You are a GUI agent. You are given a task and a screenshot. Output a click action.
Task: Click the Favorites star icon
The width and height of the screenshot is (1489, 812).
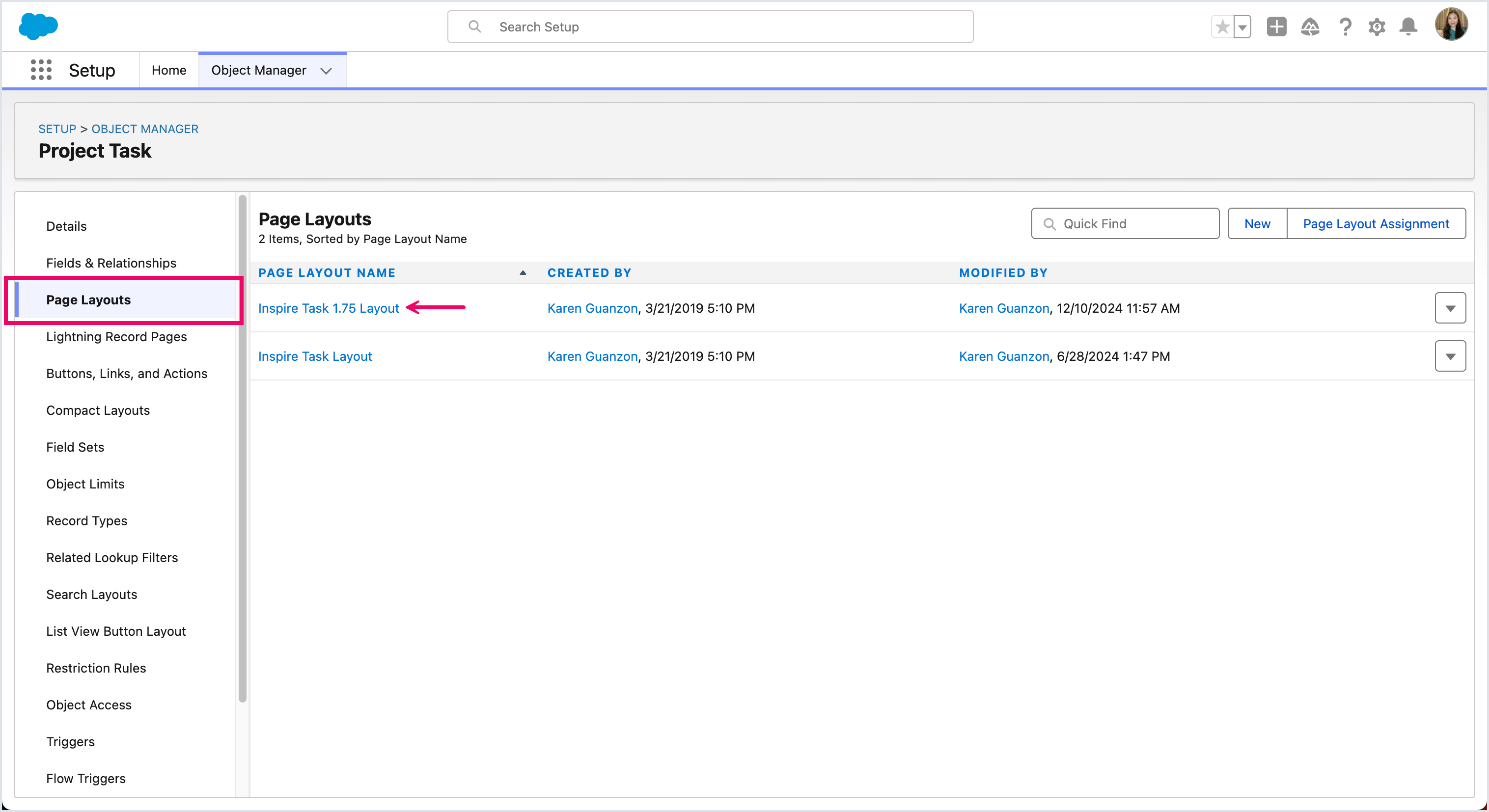point(1222,27)
